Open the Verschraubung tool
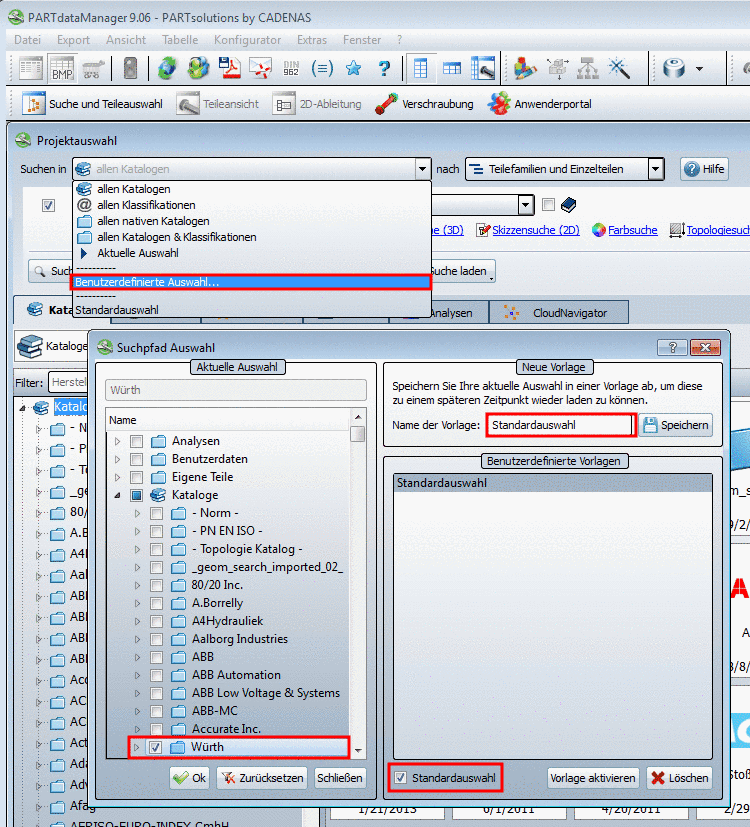The width and height of the screenshot is (750, 827). [x=424, y=104]
